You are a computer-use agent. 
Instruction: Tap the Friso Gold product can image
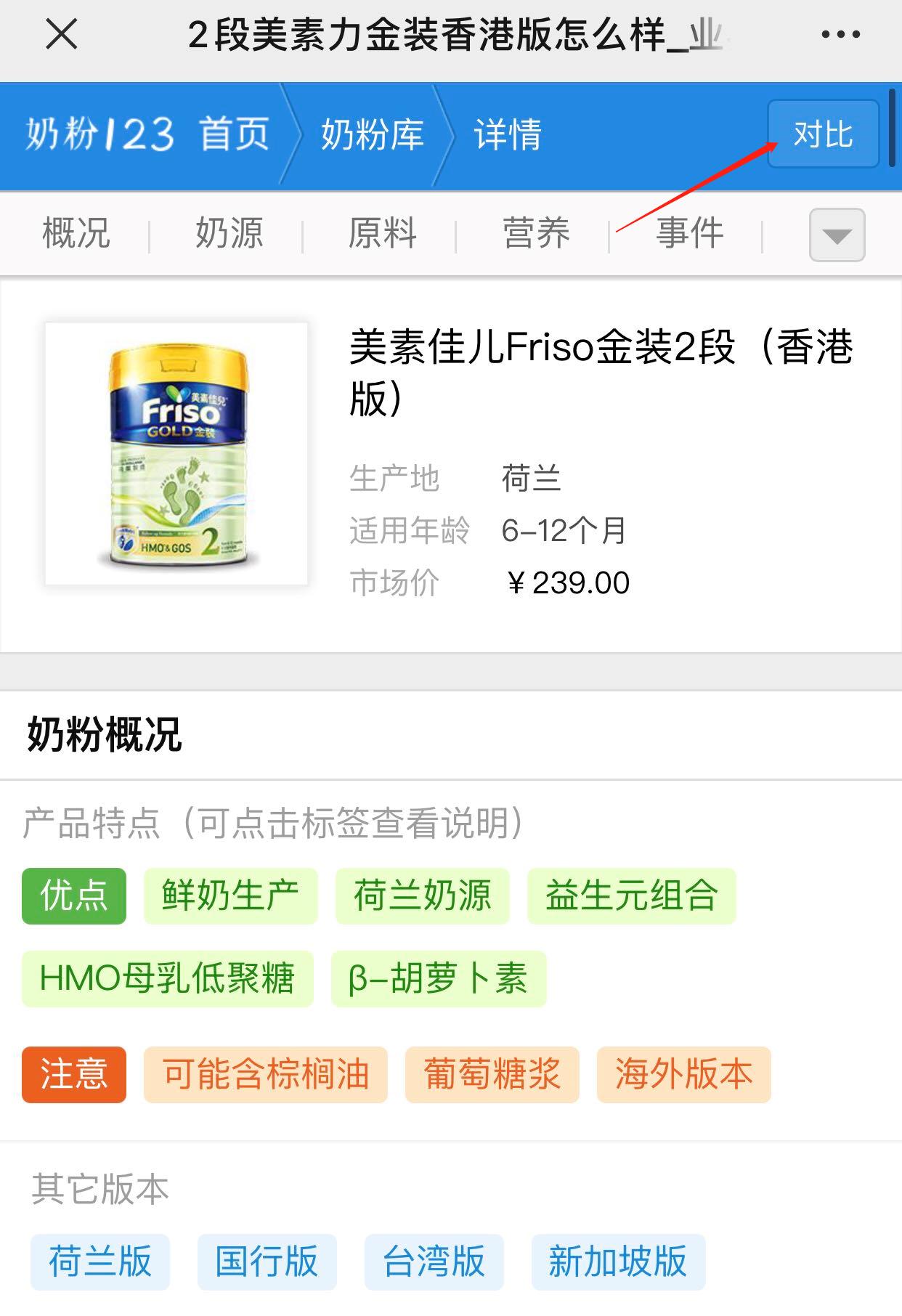176,454
